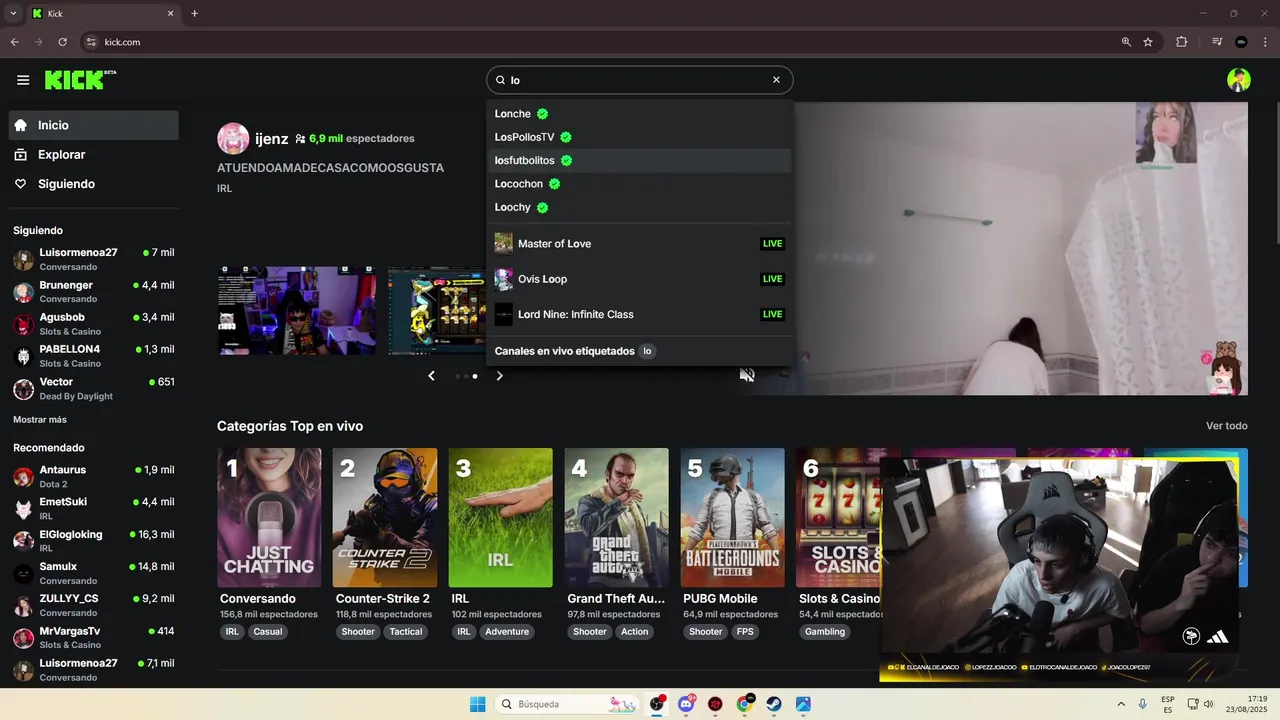Open Steam from the taskbar

(774, 704)
